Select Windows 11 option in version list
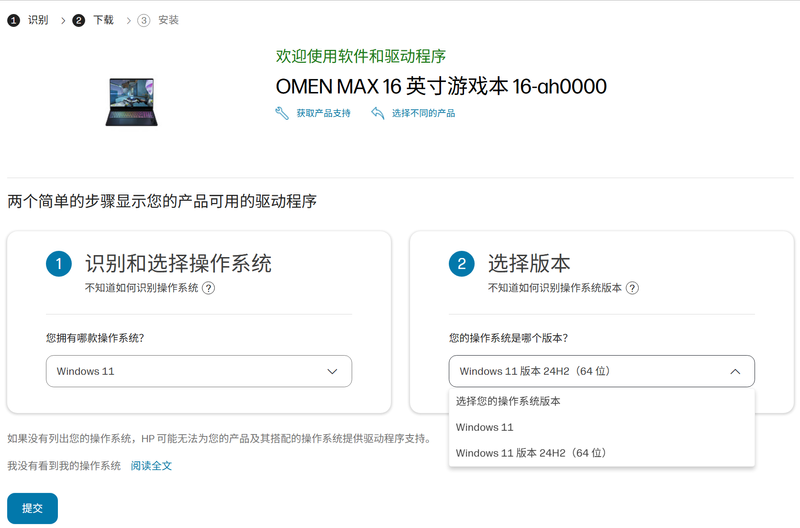 point(602,428)
